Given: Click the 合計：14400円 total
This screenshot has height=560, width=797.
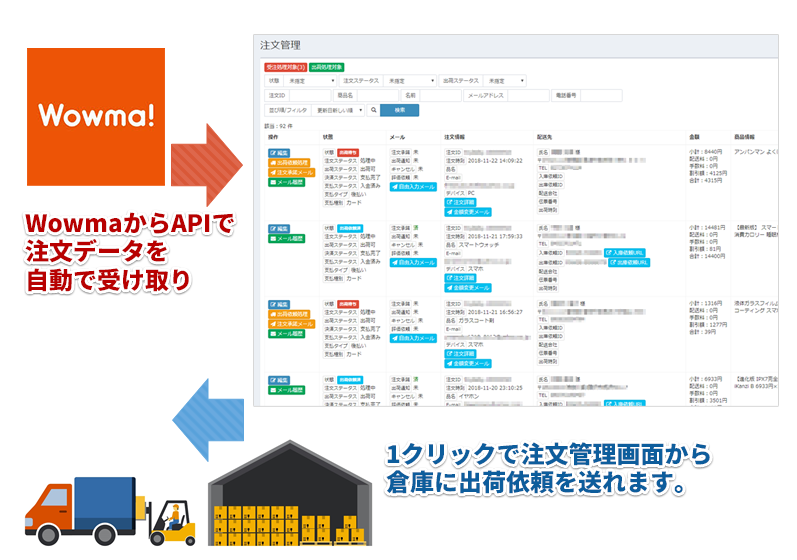Looking at the screenshot, I should 707,256.
